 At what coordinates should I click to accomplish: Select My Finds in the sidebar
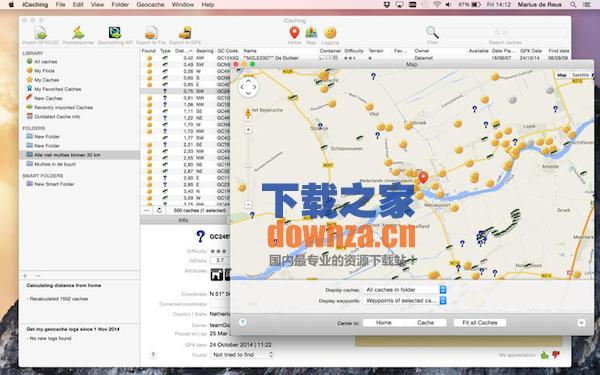tap(44, 71)
